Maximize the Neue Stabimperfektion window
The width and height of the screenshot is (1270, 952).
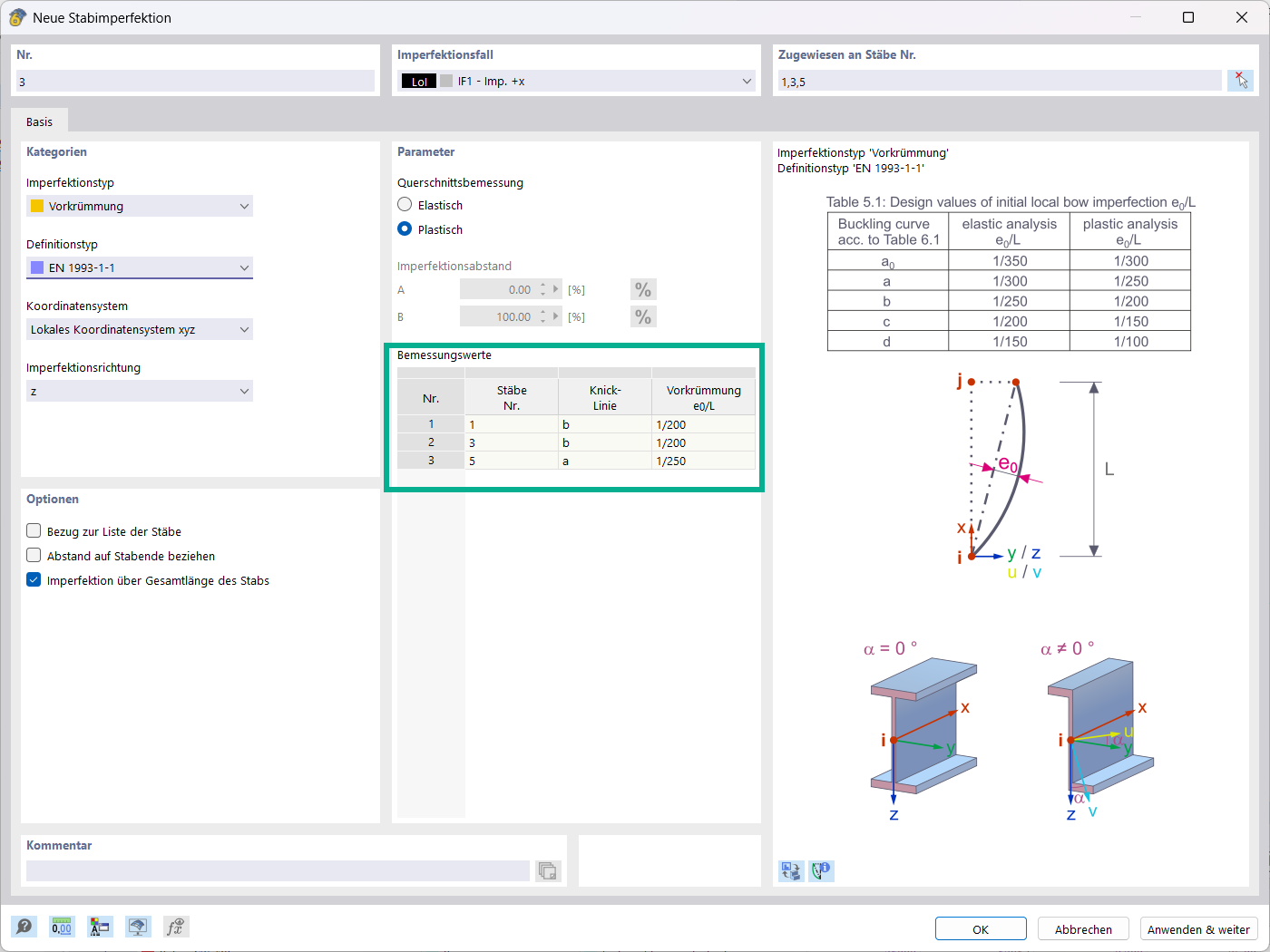(x=1188, y=17)
